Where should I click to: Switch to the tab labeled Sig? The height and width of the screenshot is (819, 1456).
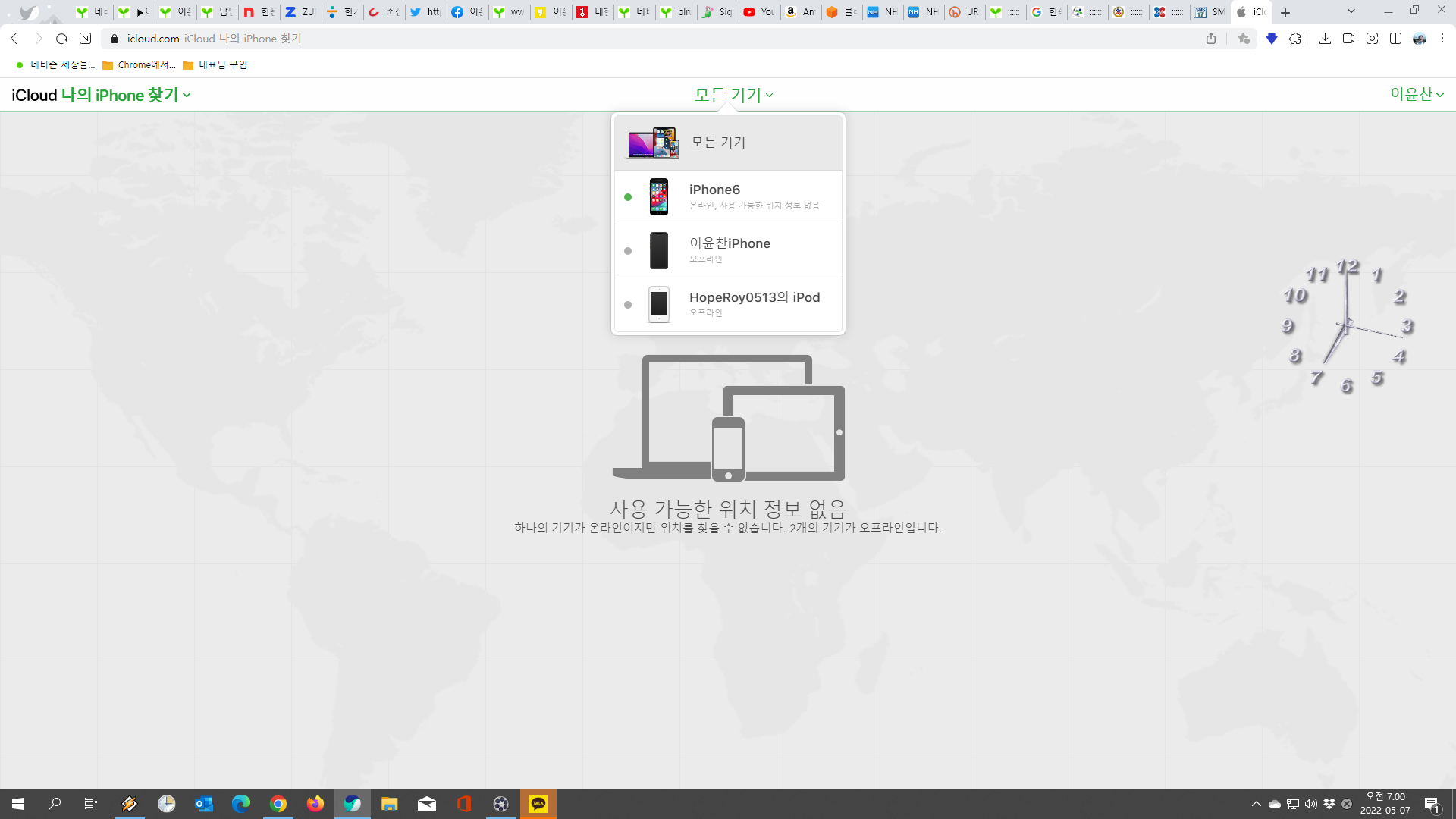point(717,12)
